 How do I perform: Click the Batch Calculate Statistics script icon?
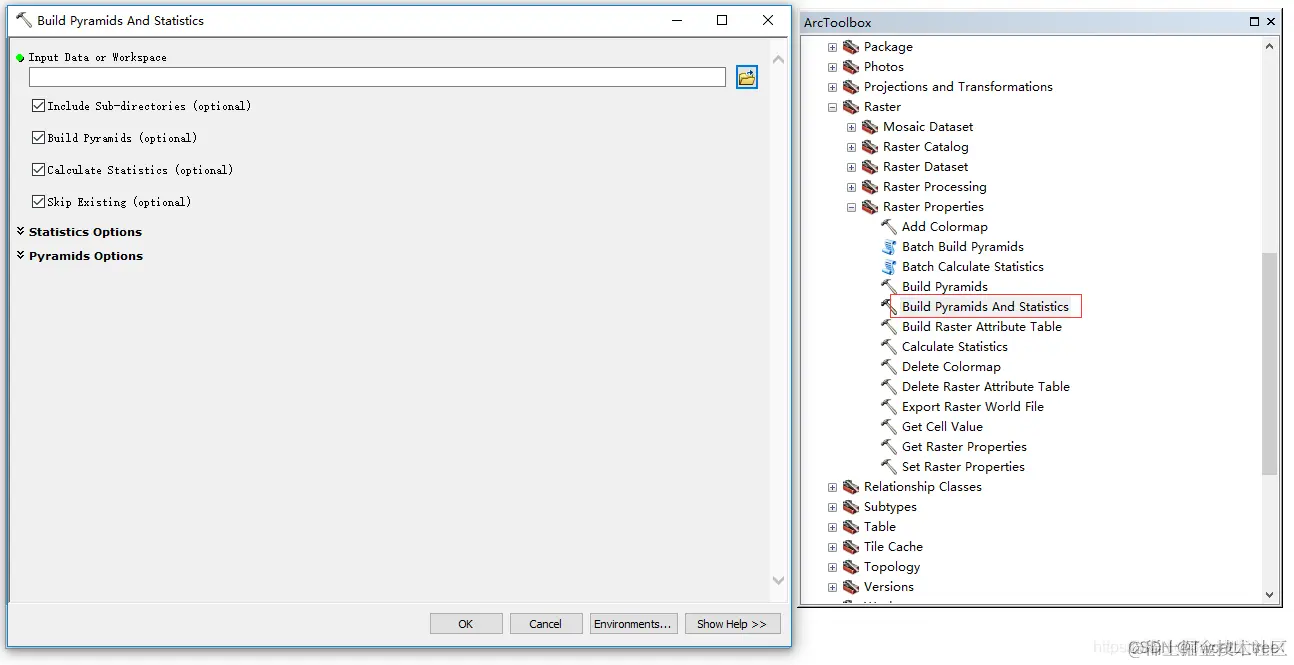tap(889, 267)
